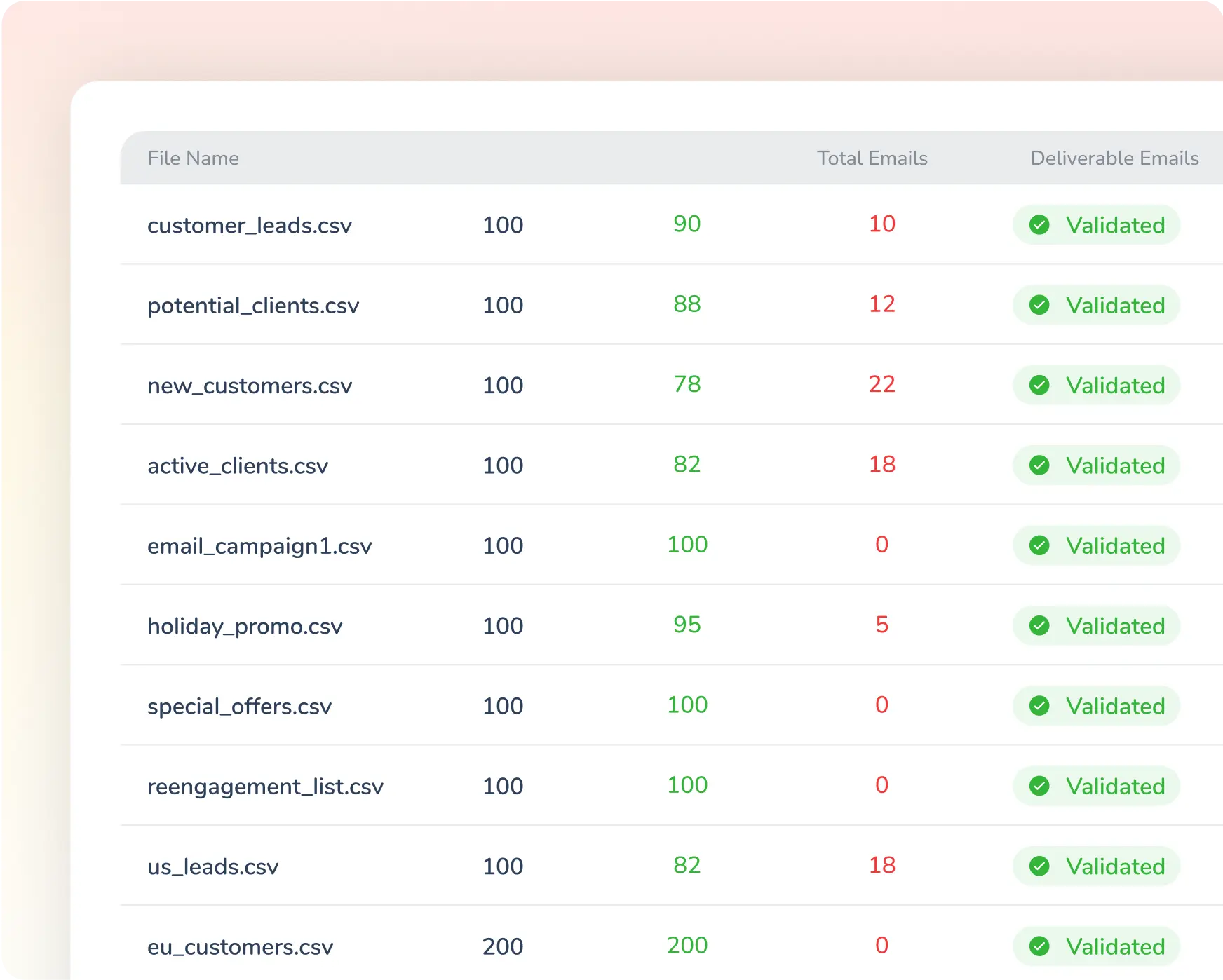This screenshot has width=1223, height=980.
Task: Click the 200 total for eu_customers.csv
Action: (503, 946)
